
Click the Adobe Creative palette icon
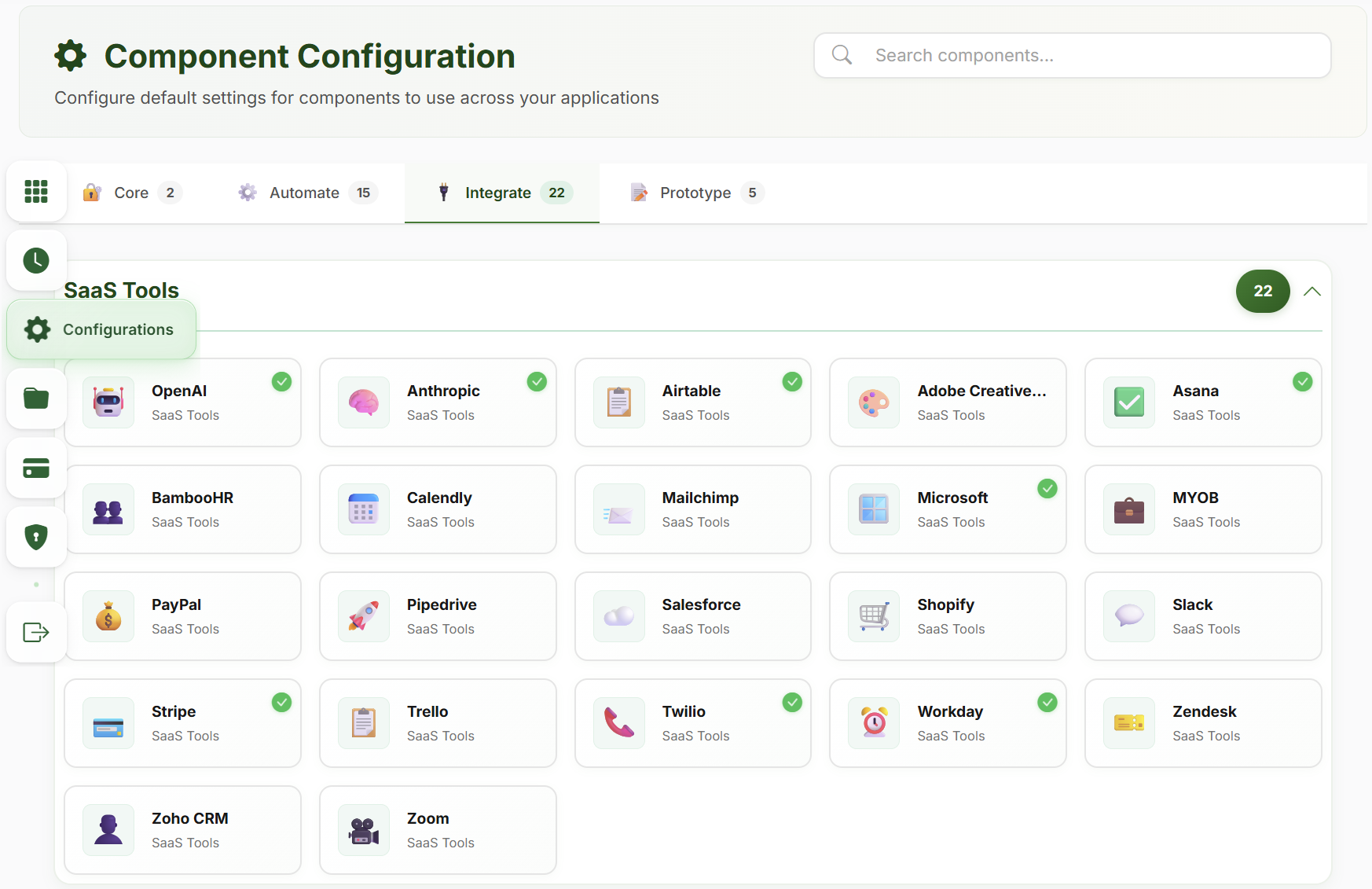(874, 402)
